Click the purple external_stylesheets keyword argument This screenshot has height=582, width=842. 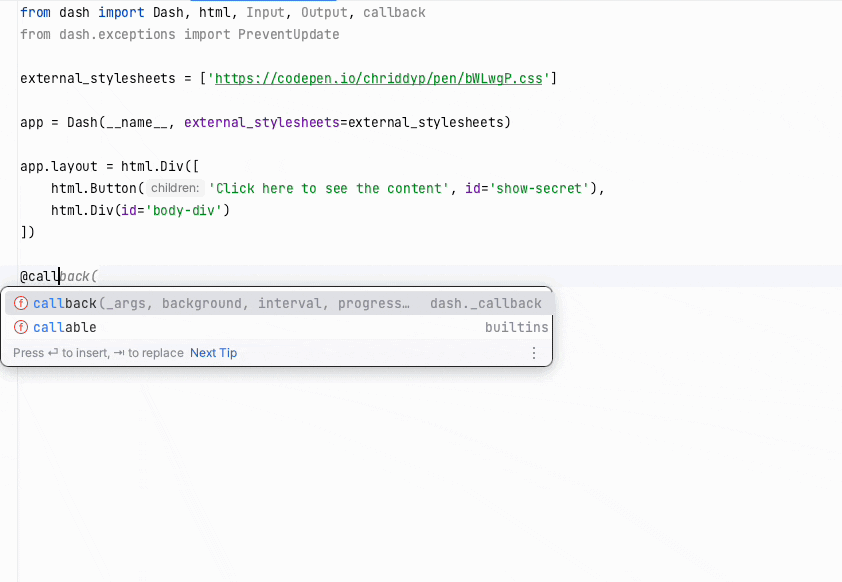pos(262,122)
